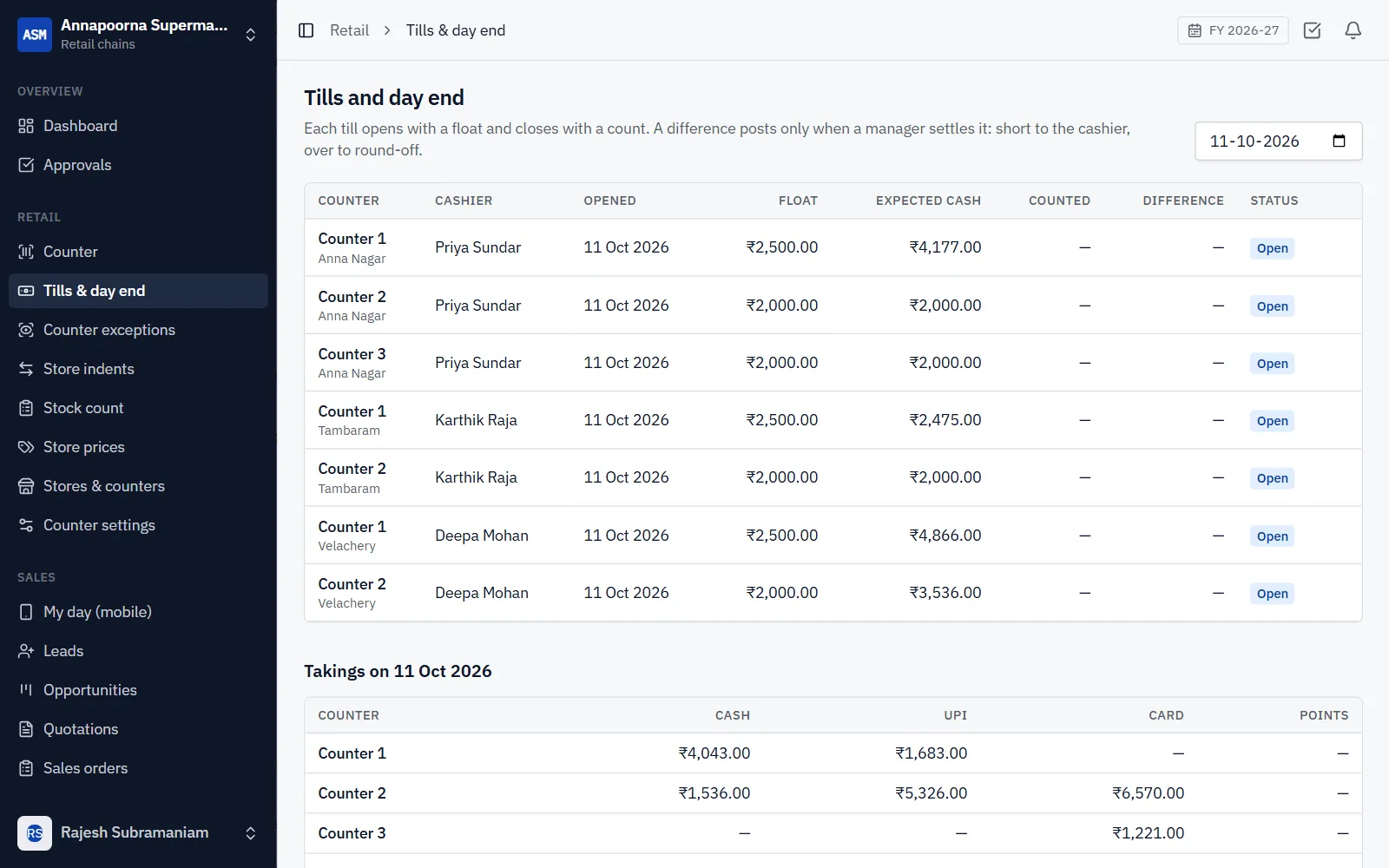Click UPI takings ₹1,683.00
Screen dimensions: 1389x868
(931, 753)
